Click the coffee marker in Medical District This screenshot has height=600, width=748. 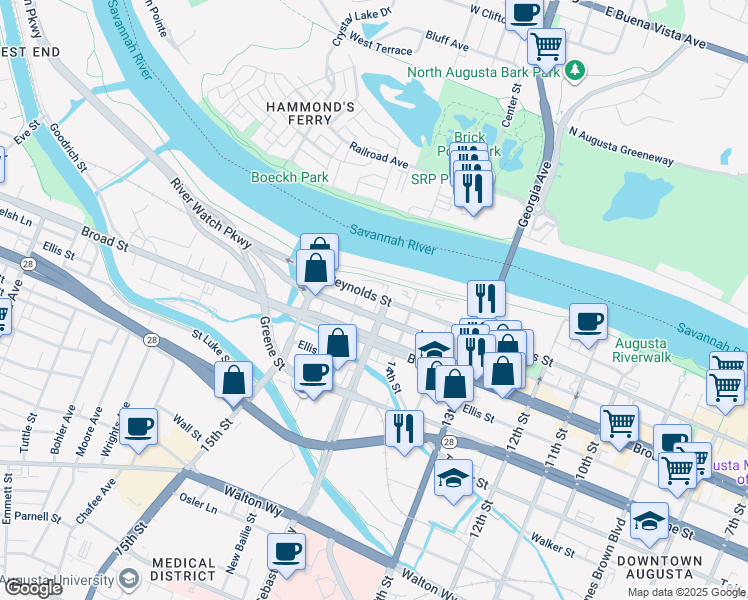pyautogui.click(x=286, y=555)
